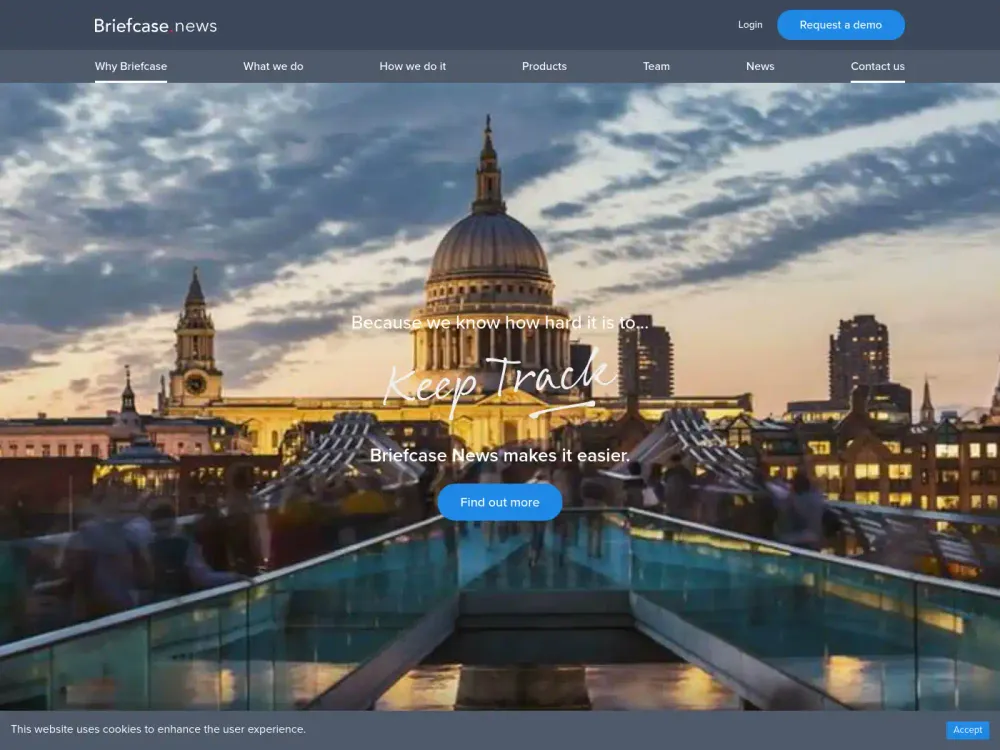The image size is (1000, 750).
Task: Select the News navigation link
Action: click(760, 66)
